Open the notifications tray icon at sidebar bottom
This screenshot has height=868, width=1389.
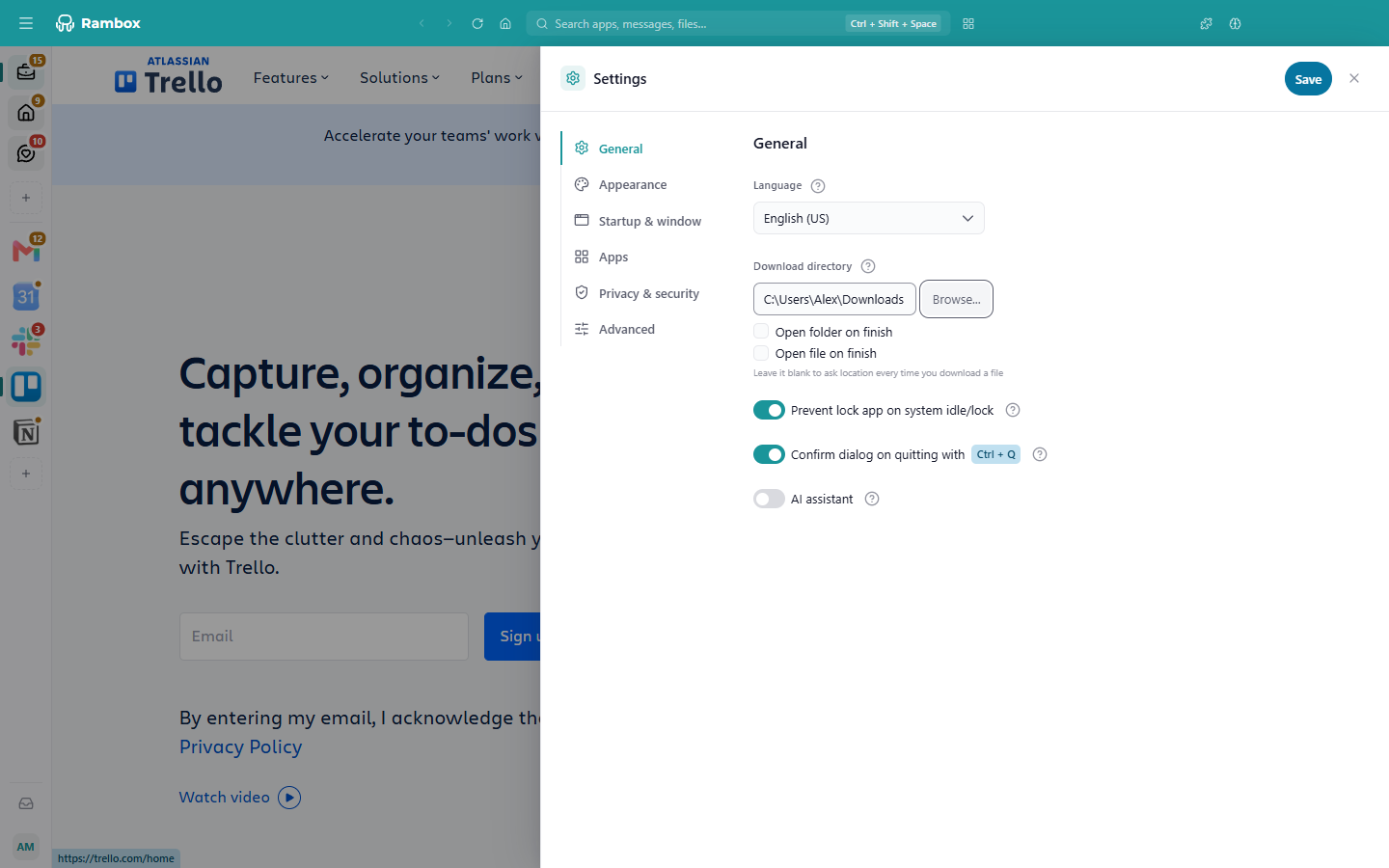click(26, 803)
